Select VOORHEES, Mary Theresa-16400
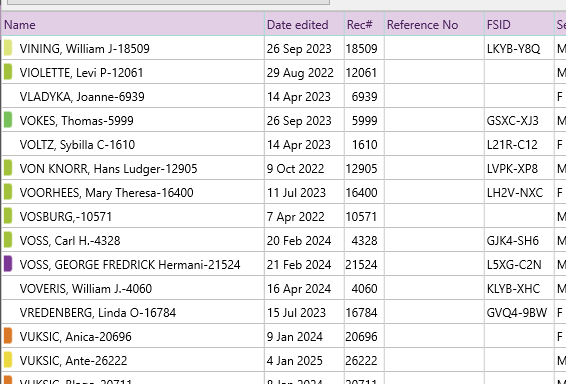566x384 pixels. coord(106,193)
